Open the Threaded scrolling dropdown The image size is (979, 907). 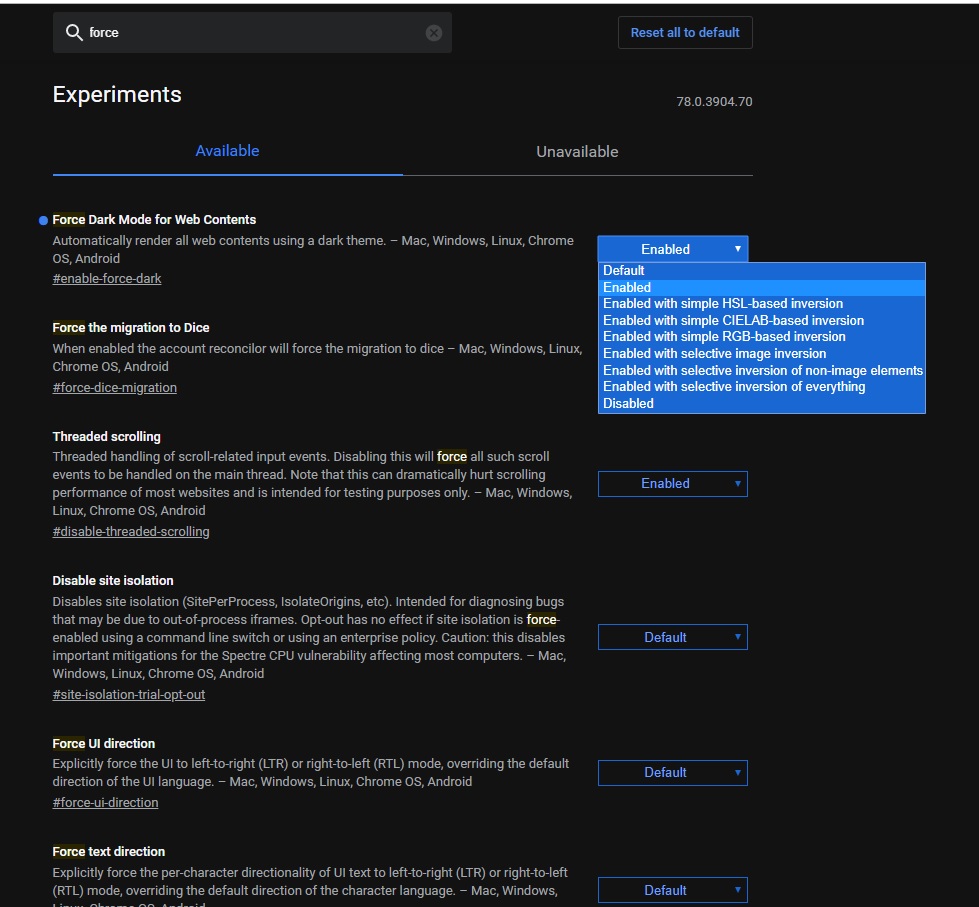click(x=672, y=484)
